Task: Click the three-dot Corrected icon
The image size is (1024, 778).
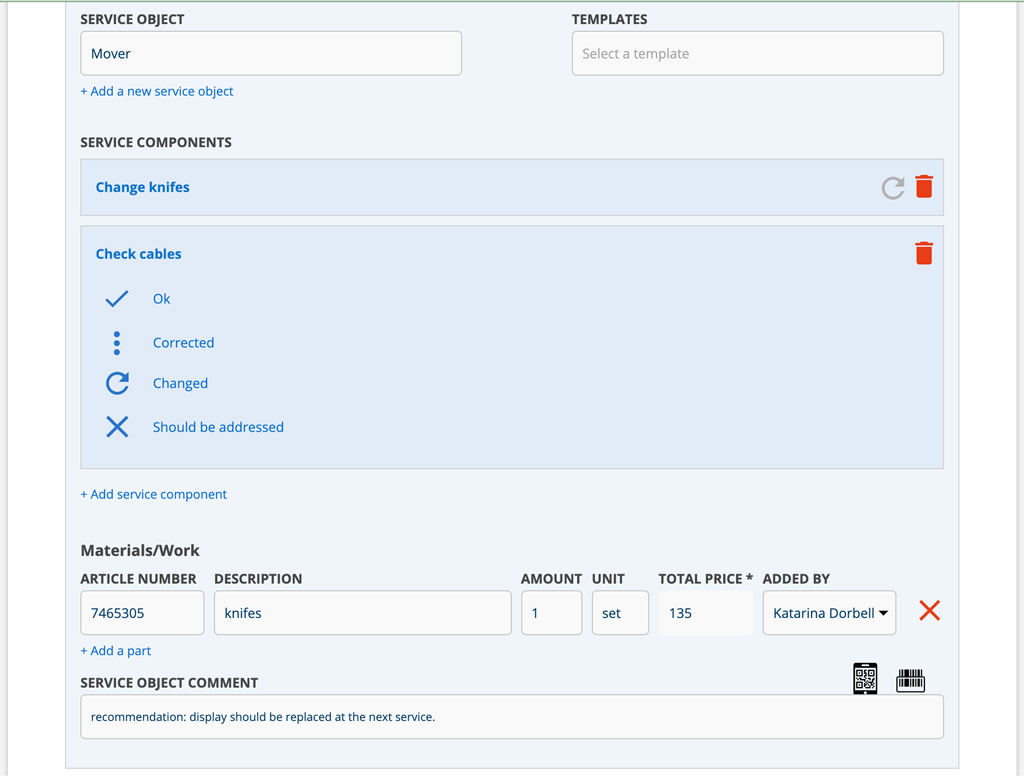Action: [117, 343]
